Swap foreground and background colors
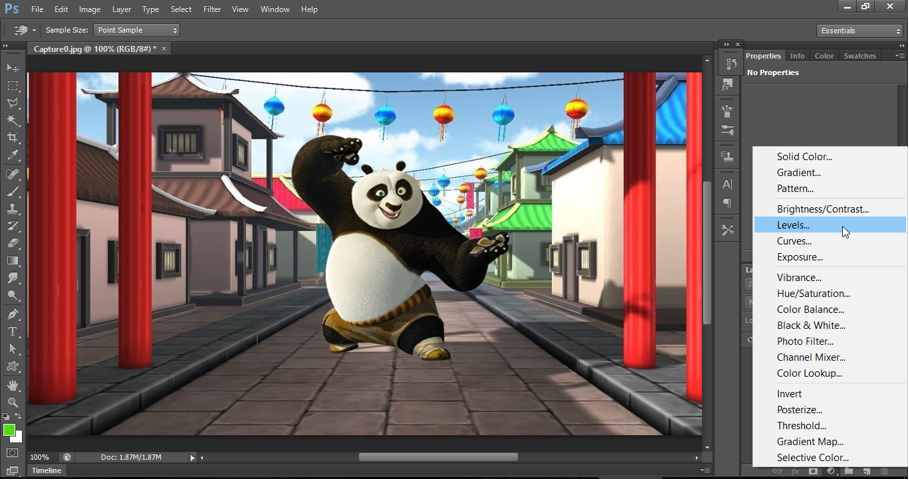The width and height of the screenshot is (909, 480). (x=19, y=416)
